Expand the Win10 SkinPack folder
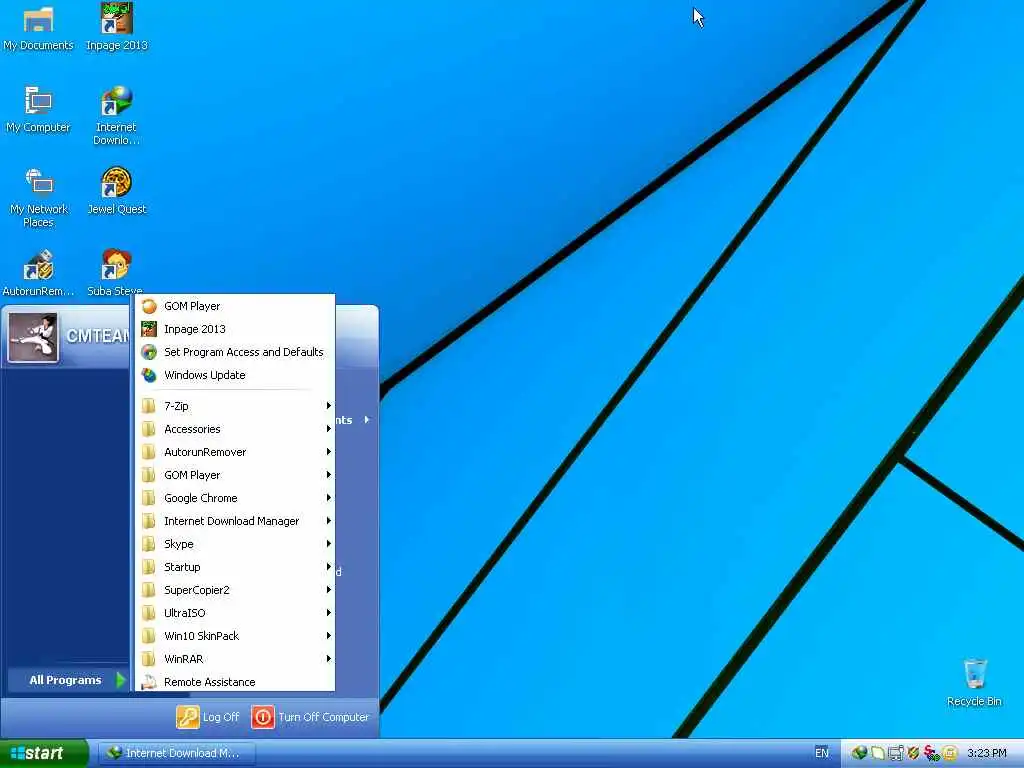 pyautogui.click(x=235, y=636)
